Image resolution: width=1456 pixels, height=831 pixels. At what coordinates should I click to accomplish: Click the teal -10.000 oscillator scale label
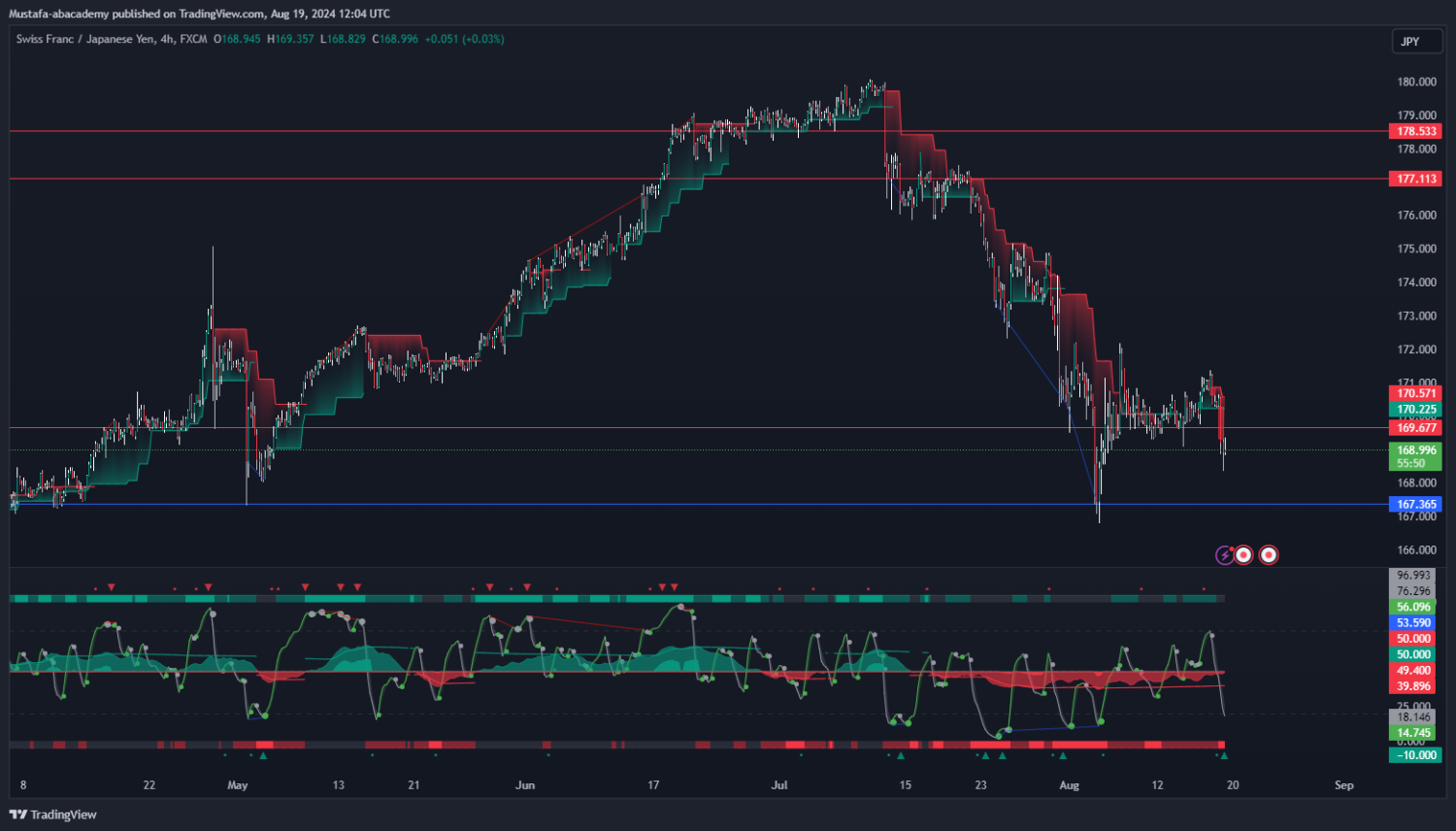(x=1415, y=755)
